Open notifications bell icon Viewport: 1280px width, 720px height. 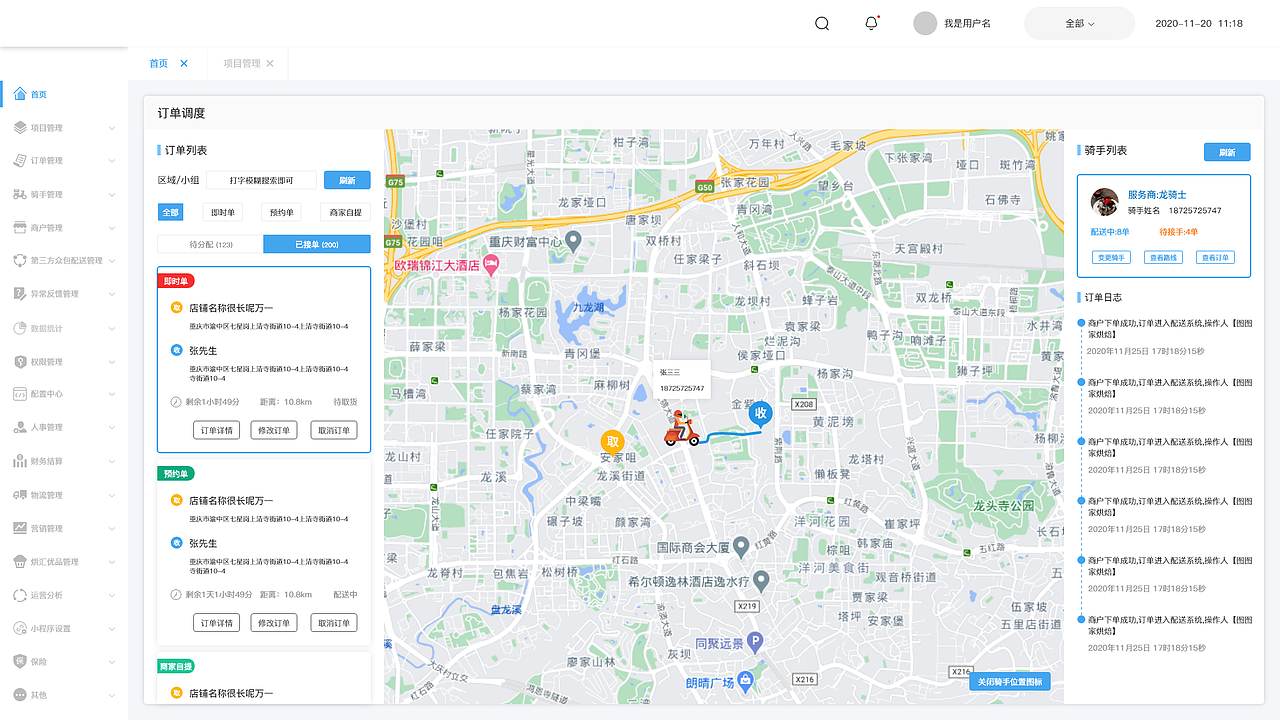[x=872, y=23]
